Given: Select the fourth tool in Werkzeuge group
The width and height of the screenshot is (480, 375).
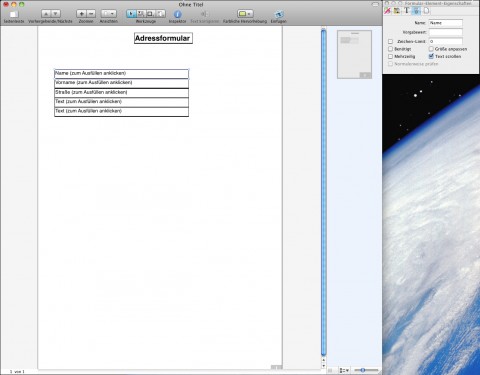Looking at the screenshot, I should pyautogui.click(x=160, y=14).
